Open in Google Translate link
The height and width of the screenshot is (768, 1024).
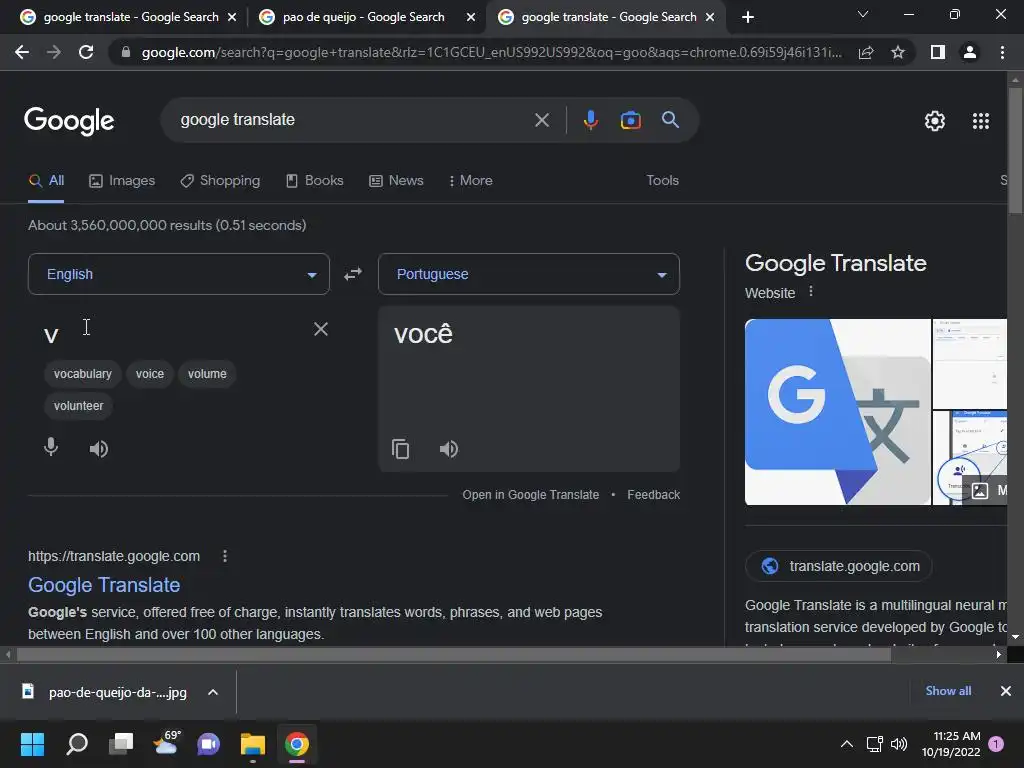pyautogui.click(x=530, y=495)
